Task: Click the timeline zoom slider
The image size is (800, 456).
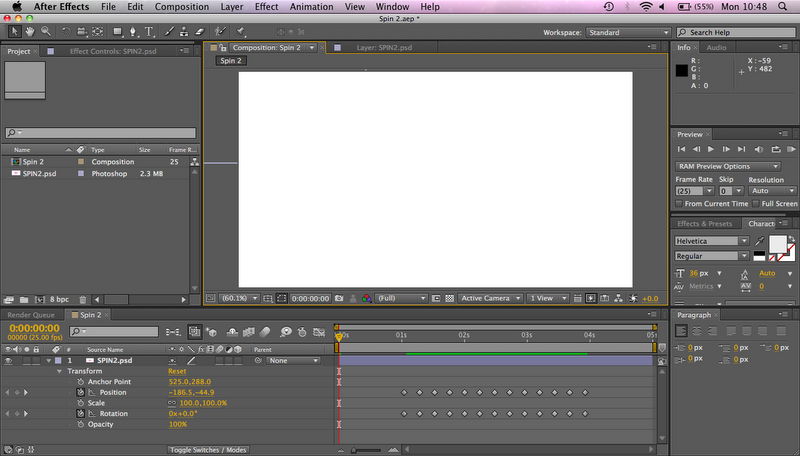Action: [366, 450]
